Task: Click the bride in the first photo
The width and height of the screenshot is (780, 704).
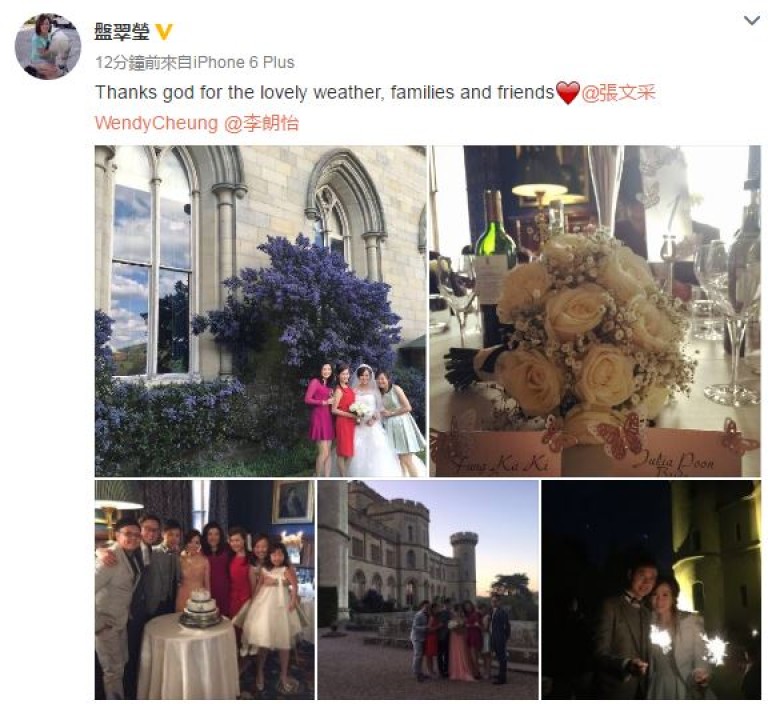Action: point(369,423)
